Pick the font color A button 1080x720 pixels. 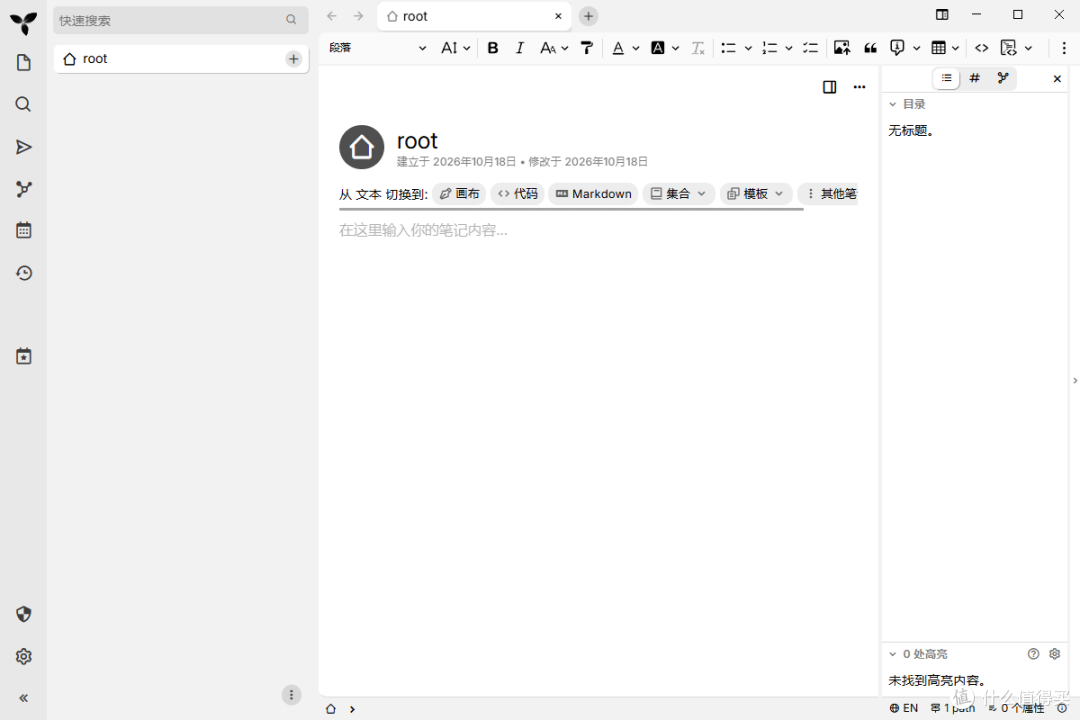[x=618, y=48]
